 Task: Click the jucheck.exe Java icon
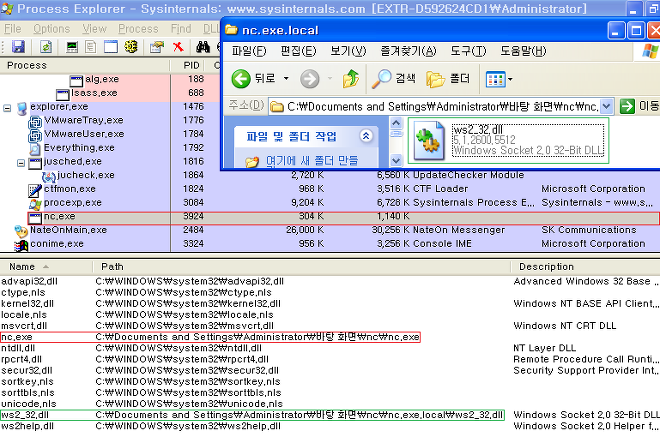point(49,176)
